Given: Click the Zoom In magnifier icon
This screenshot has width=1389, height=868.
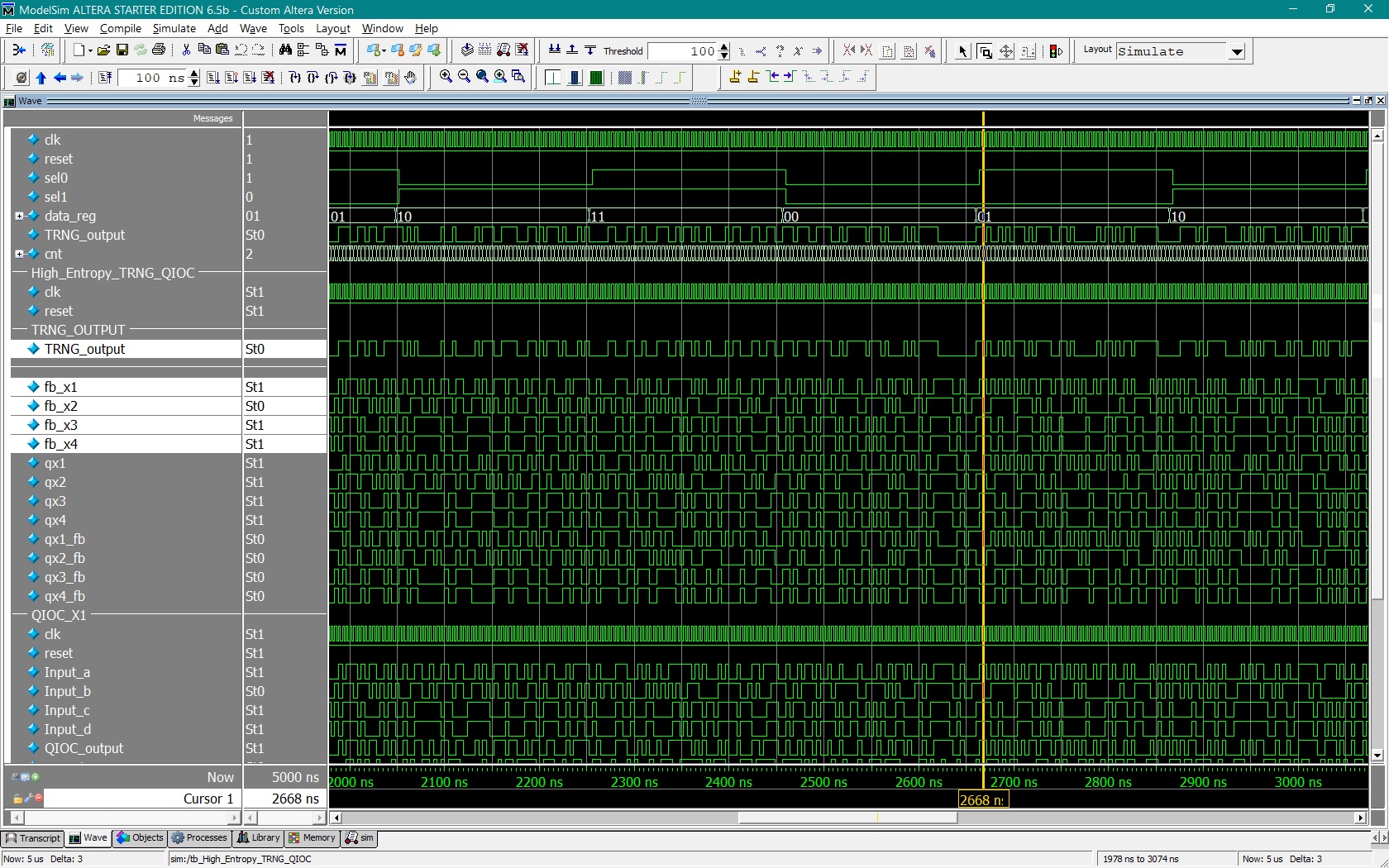Looking at the screenshot, I should pos(446,77).
